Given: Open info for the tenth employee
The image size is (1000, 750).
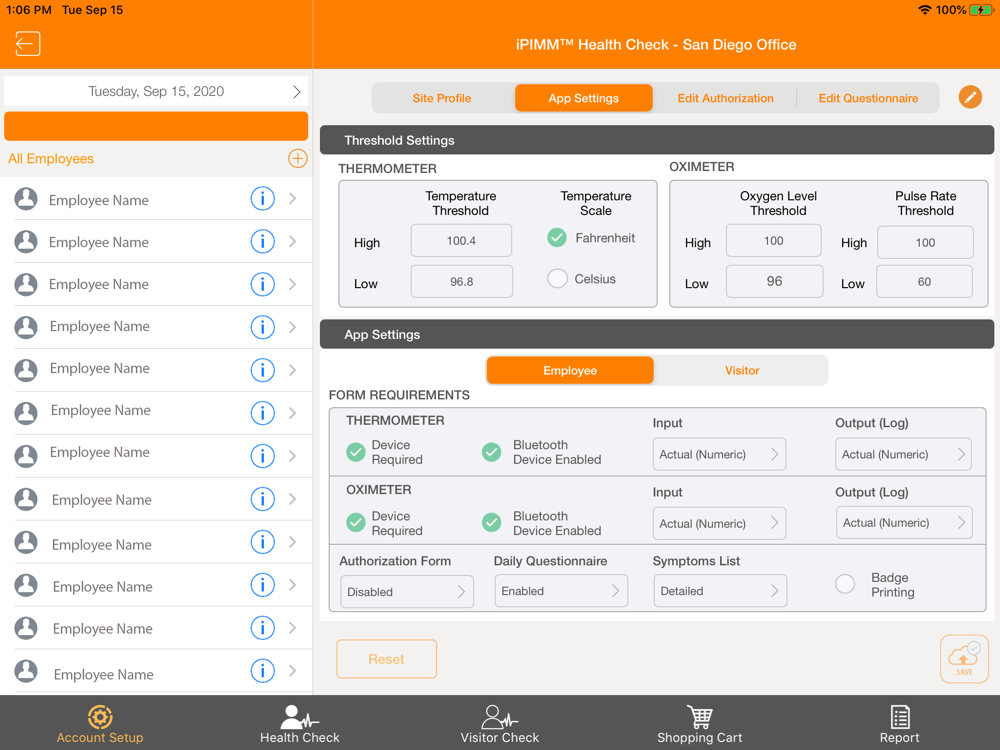Looking at the screenshot, I should [262, 585].
